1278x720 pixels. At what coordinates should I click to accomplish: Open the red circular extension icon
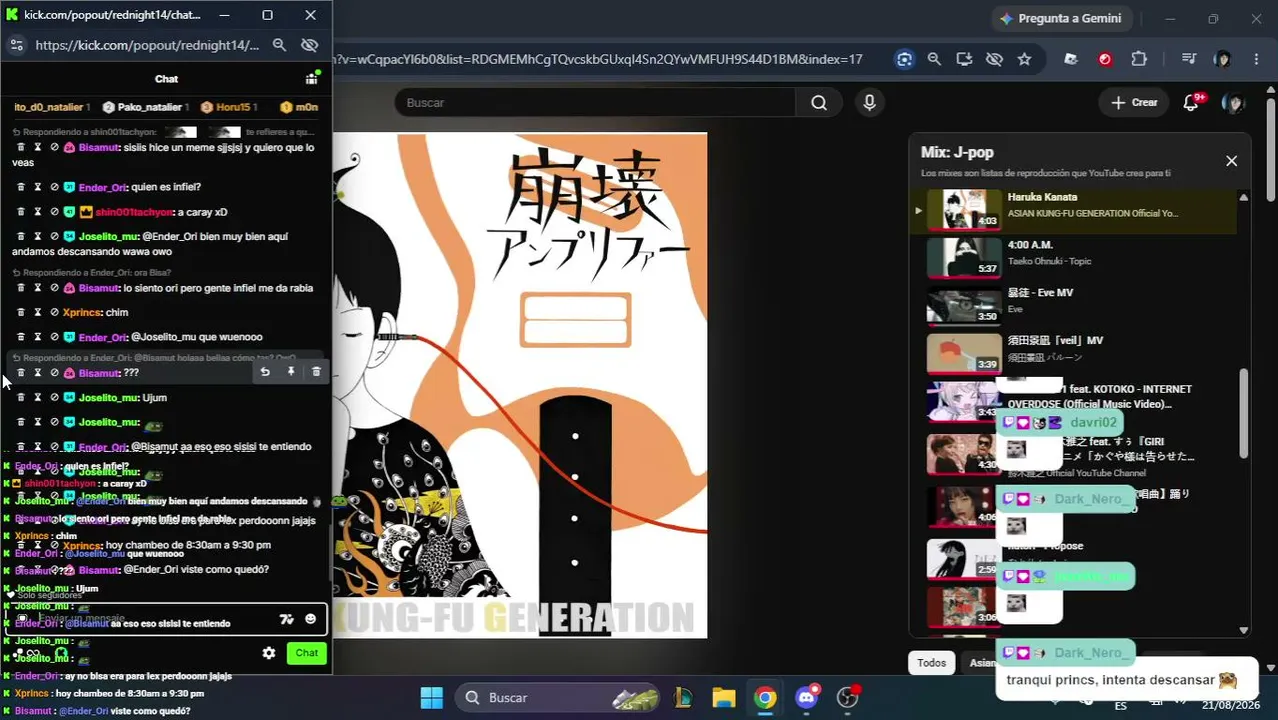click(x=1104, y=59)
